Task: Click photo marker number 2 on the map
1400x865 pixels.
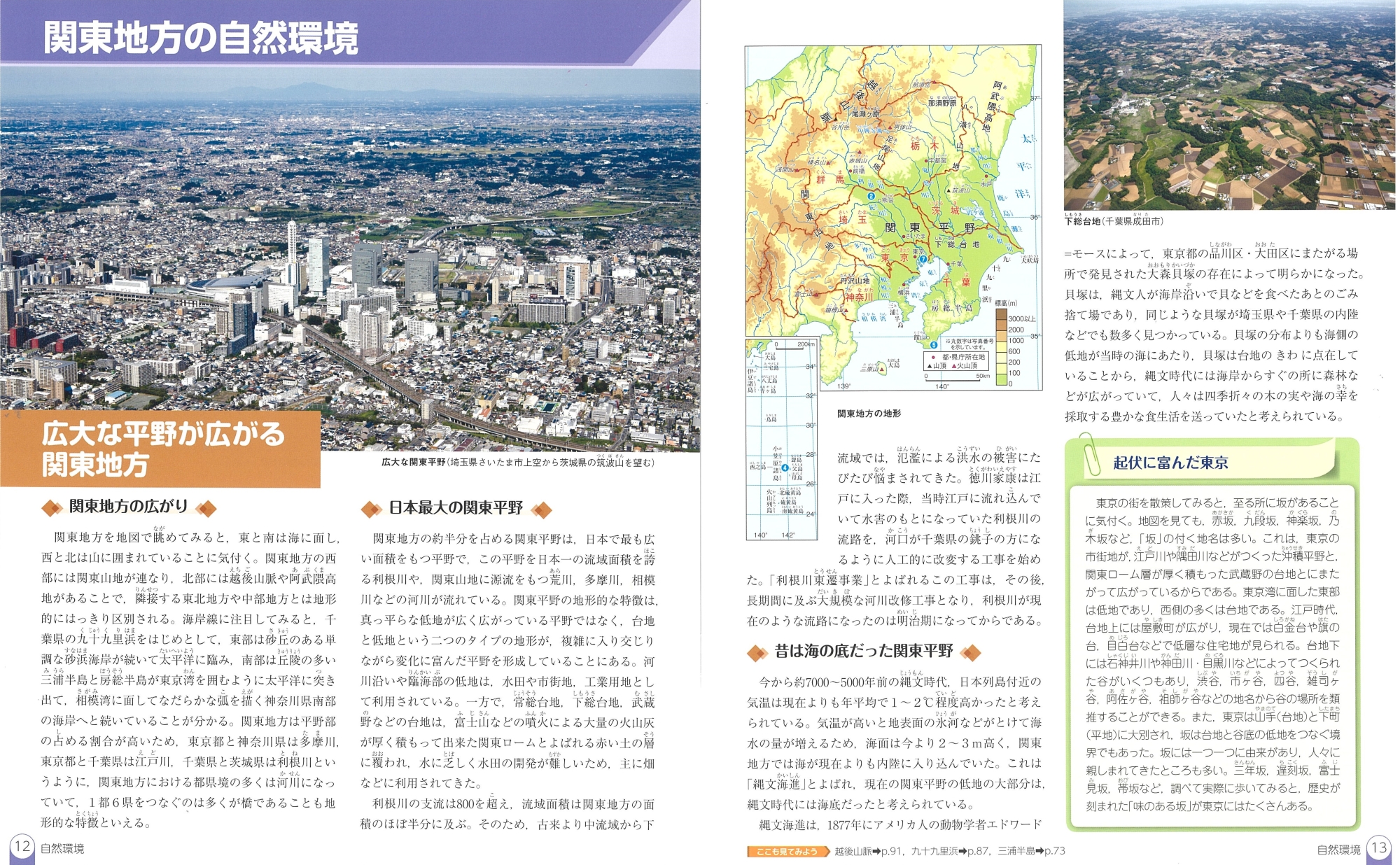Action: coord(871,196)
